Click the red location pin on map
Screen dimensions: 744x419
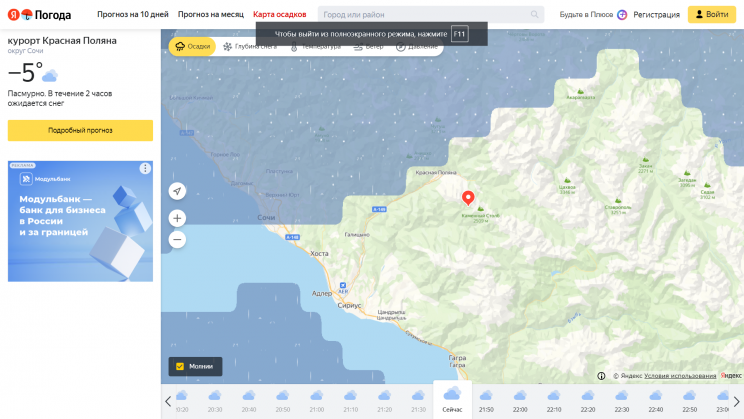468,198
